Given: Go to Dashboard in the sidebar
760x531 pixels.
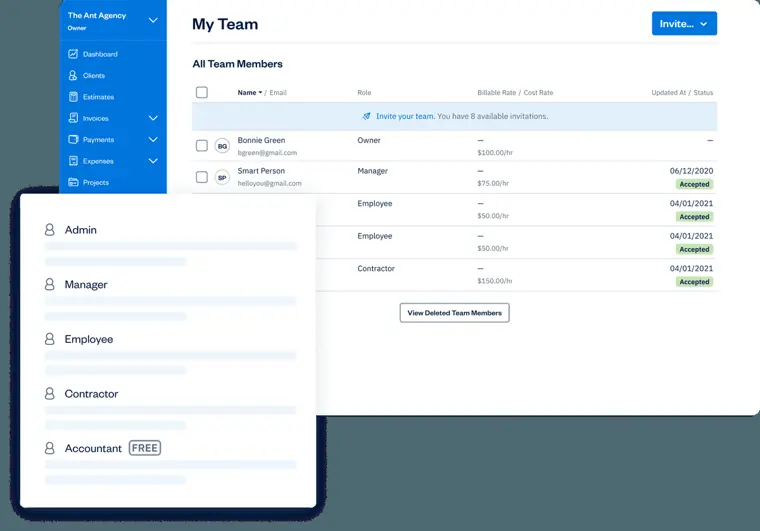Looking at the screenshot, I should 100,54.
